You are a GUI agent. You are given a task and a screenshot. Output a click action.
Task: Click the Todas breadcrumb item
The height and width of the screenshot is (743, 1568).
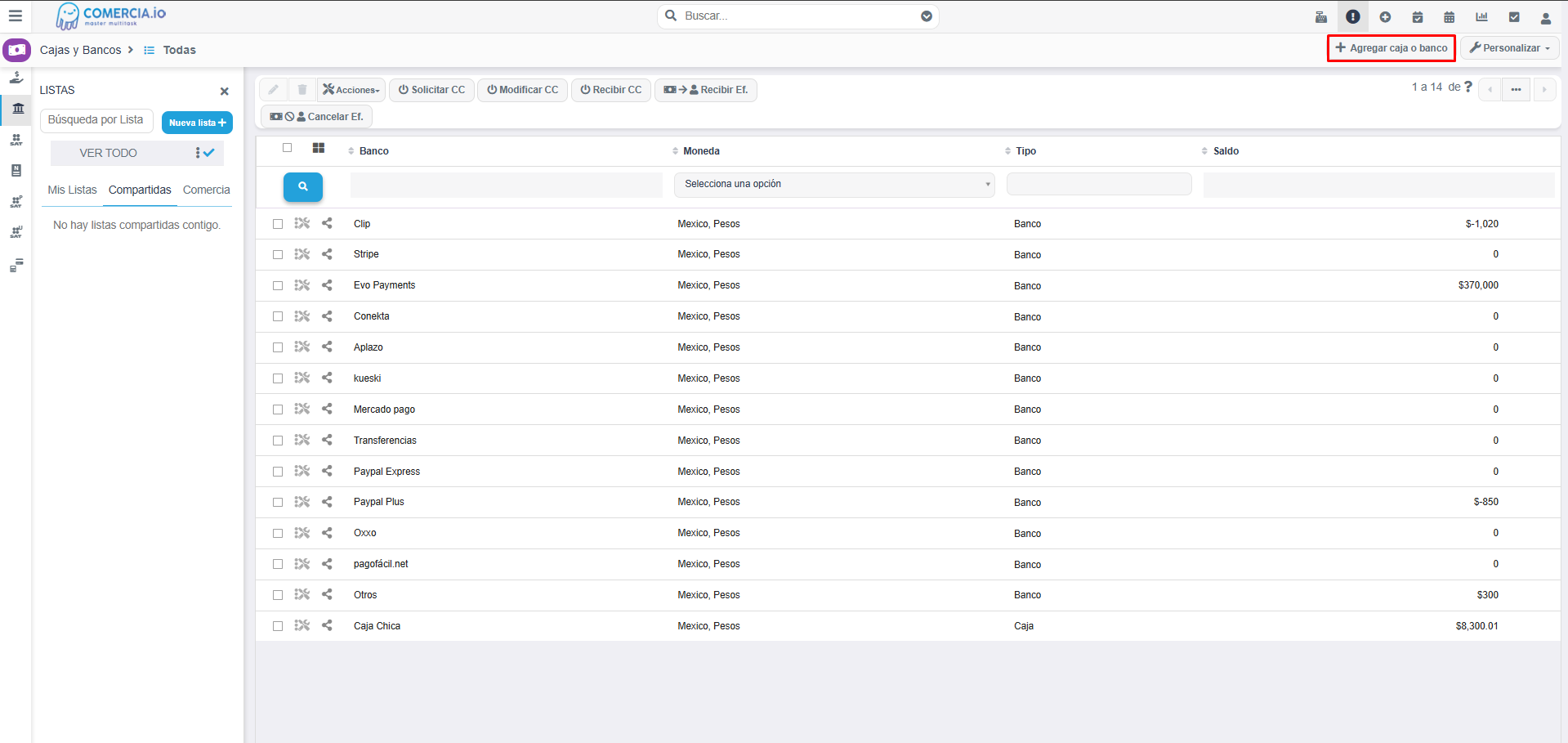[x=179, y=50]
